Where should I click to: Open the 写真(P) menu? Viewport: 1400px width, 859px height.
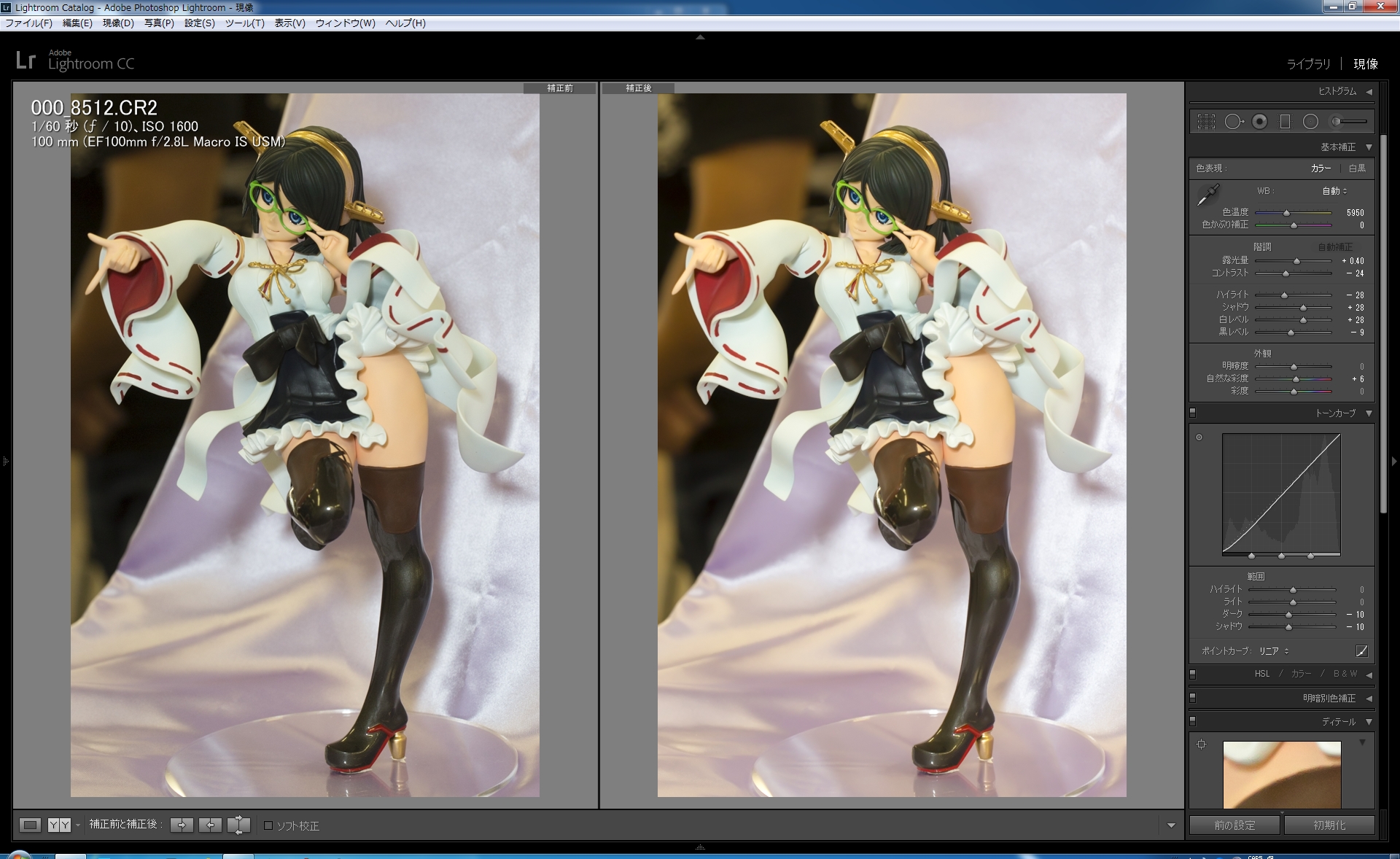click(159, 23)
